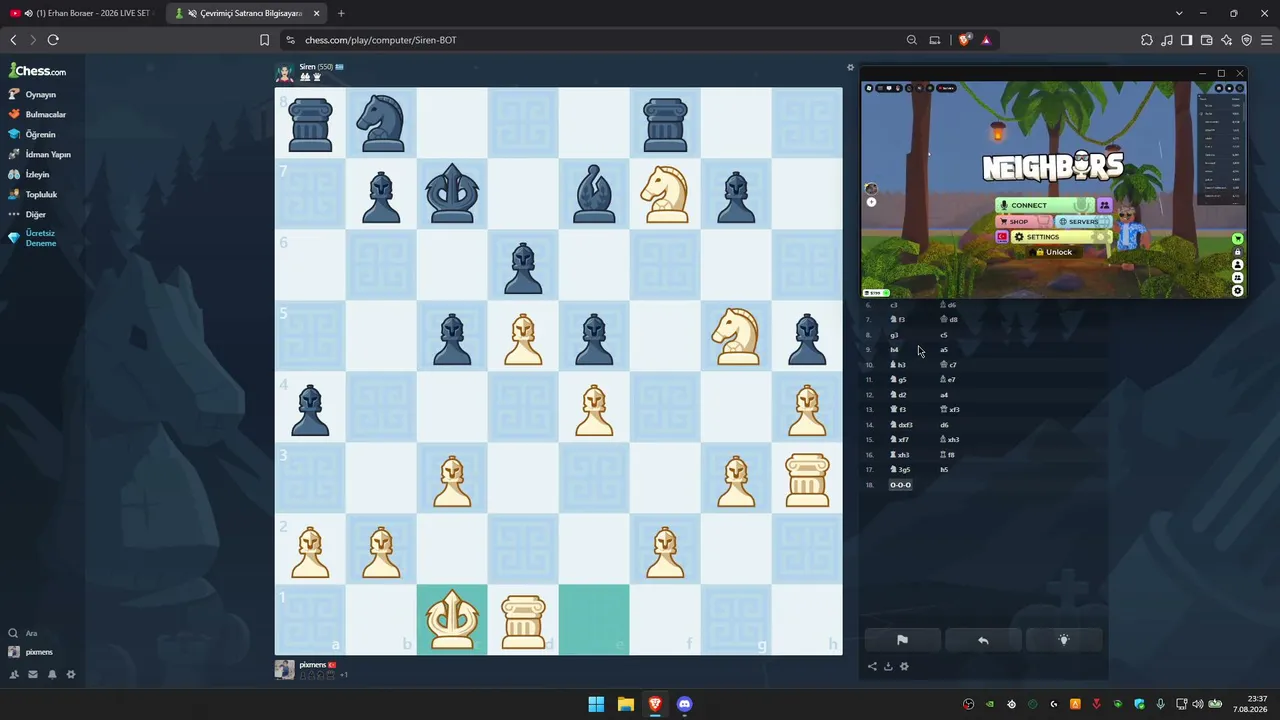Select move 9 a5 in the move list

pos(944,350)
